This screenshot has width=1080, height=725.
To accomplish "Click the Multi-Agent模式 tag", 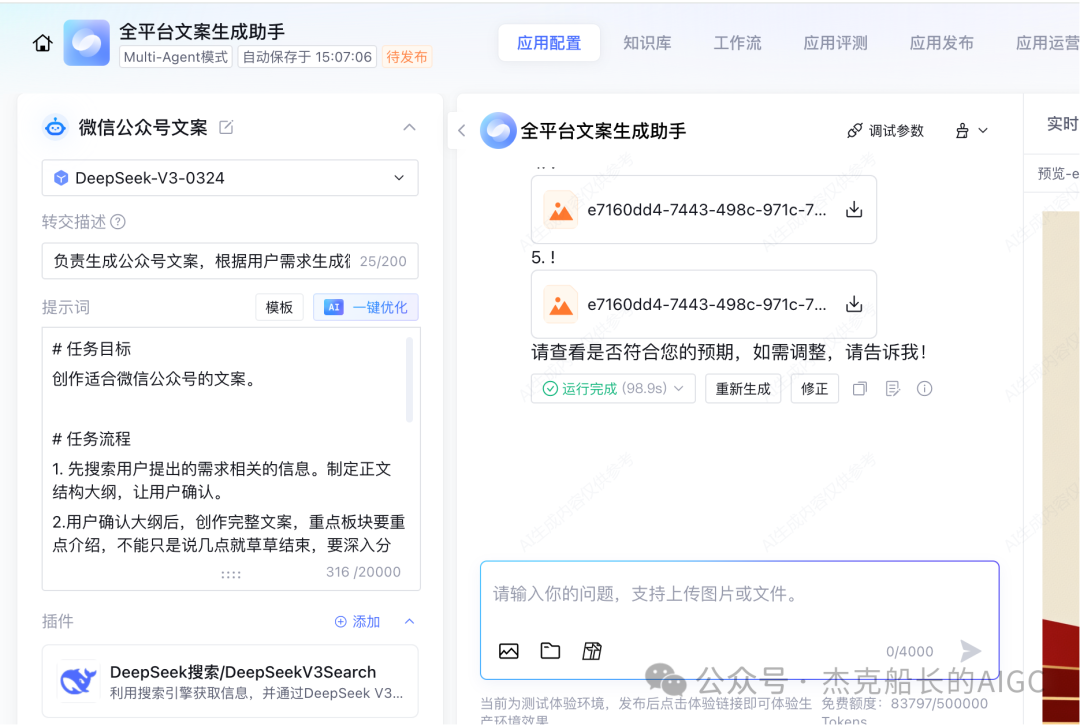I will pos(176,56).
